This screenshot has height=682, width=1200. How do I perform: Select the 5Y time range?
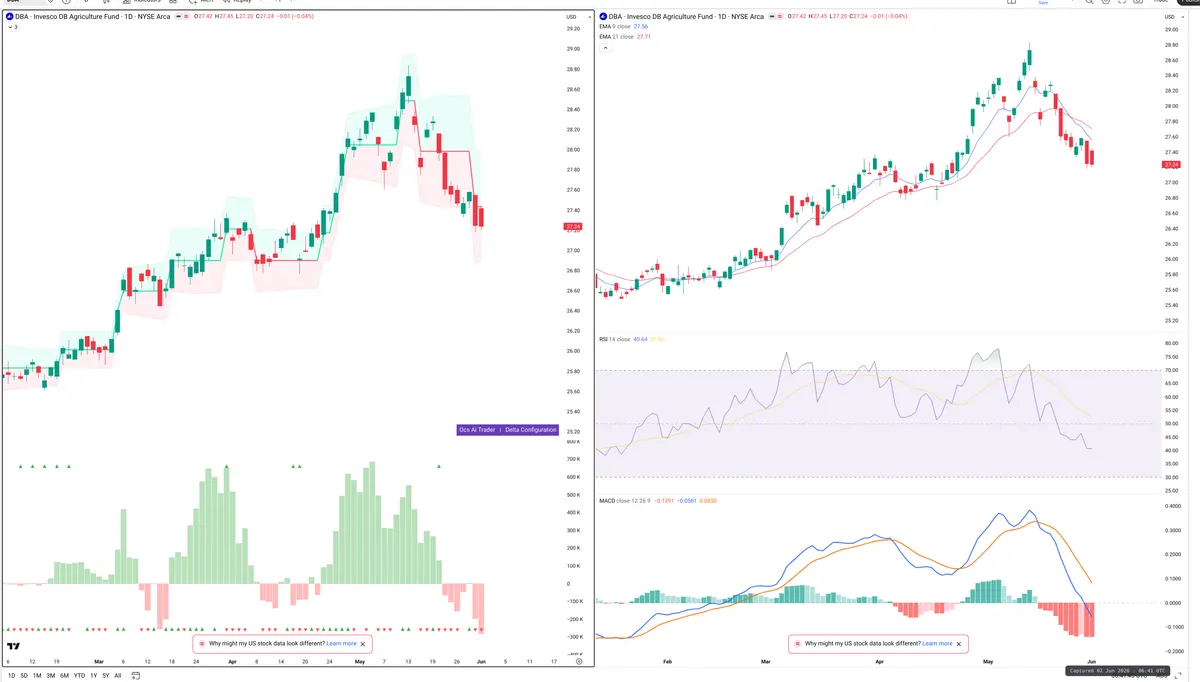(x=105, y=676)
